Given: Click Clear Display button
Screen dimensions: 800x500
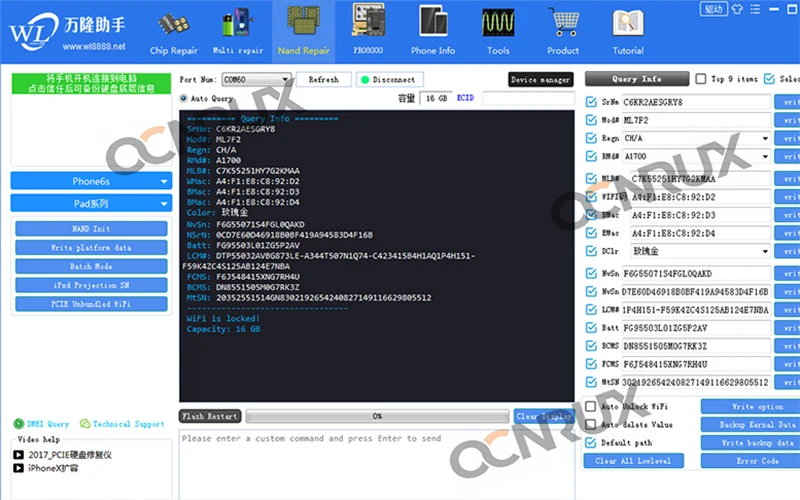Looking at the screenshot, I should [x=544, y=416].
